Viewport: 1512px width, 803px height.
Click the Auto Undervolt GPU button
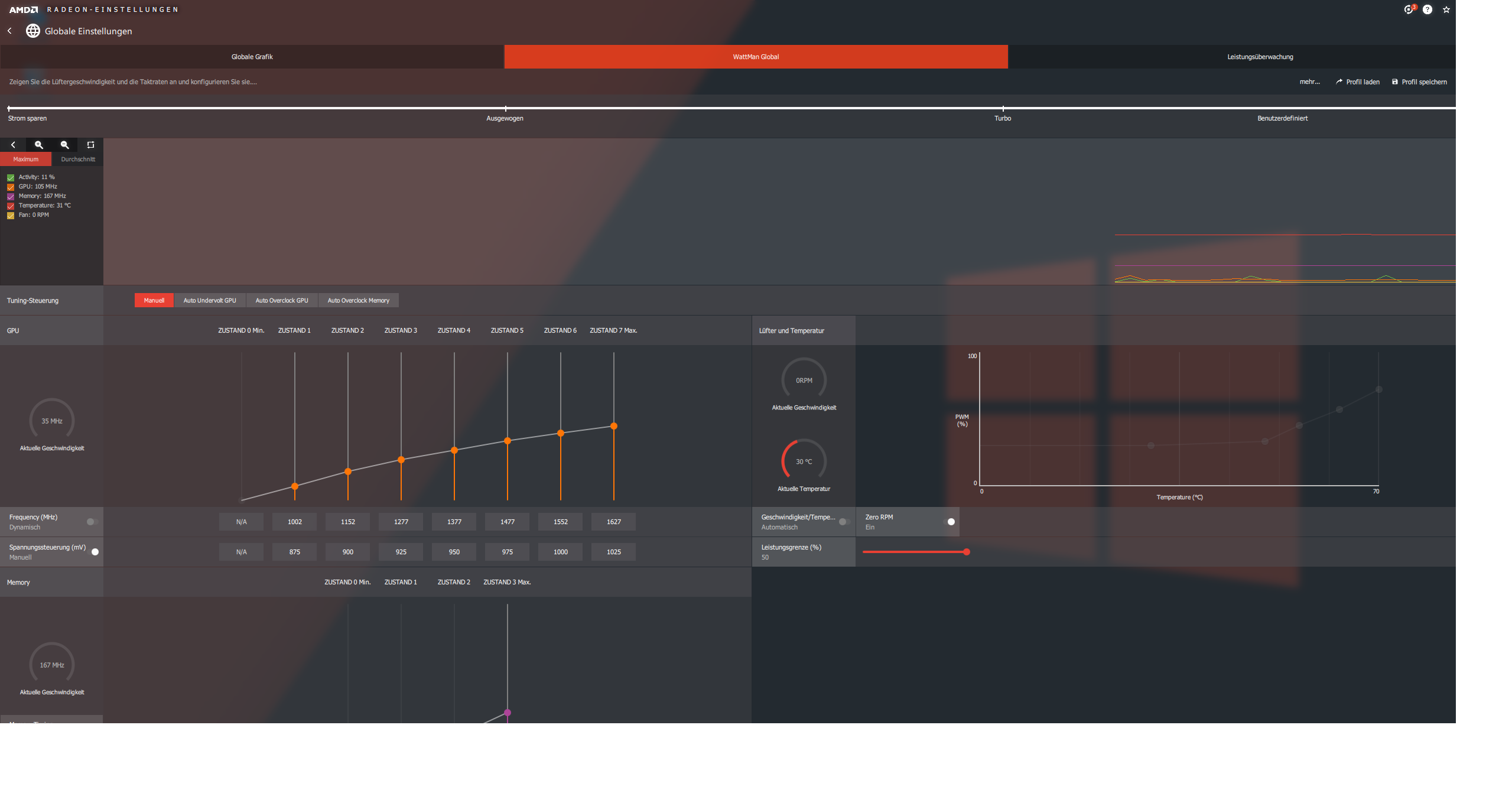[209, 300]
